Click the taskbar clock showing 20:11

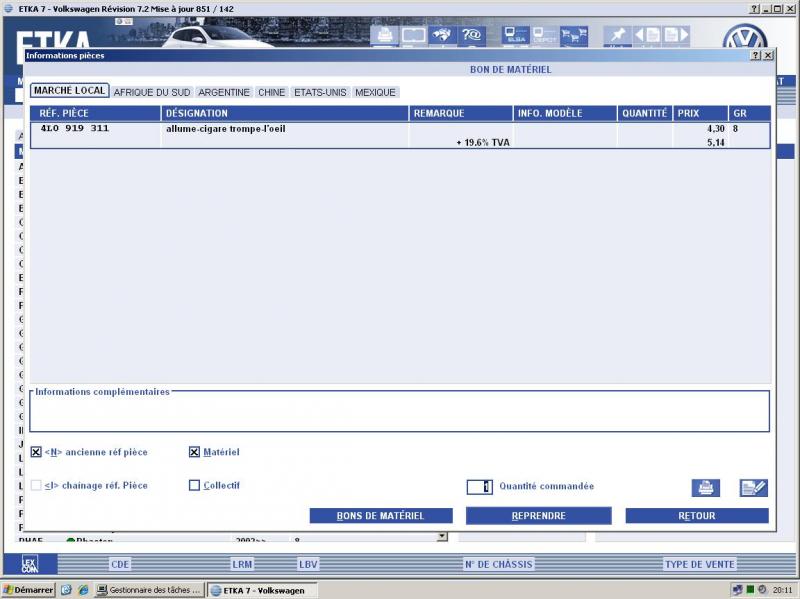(782, 590)
